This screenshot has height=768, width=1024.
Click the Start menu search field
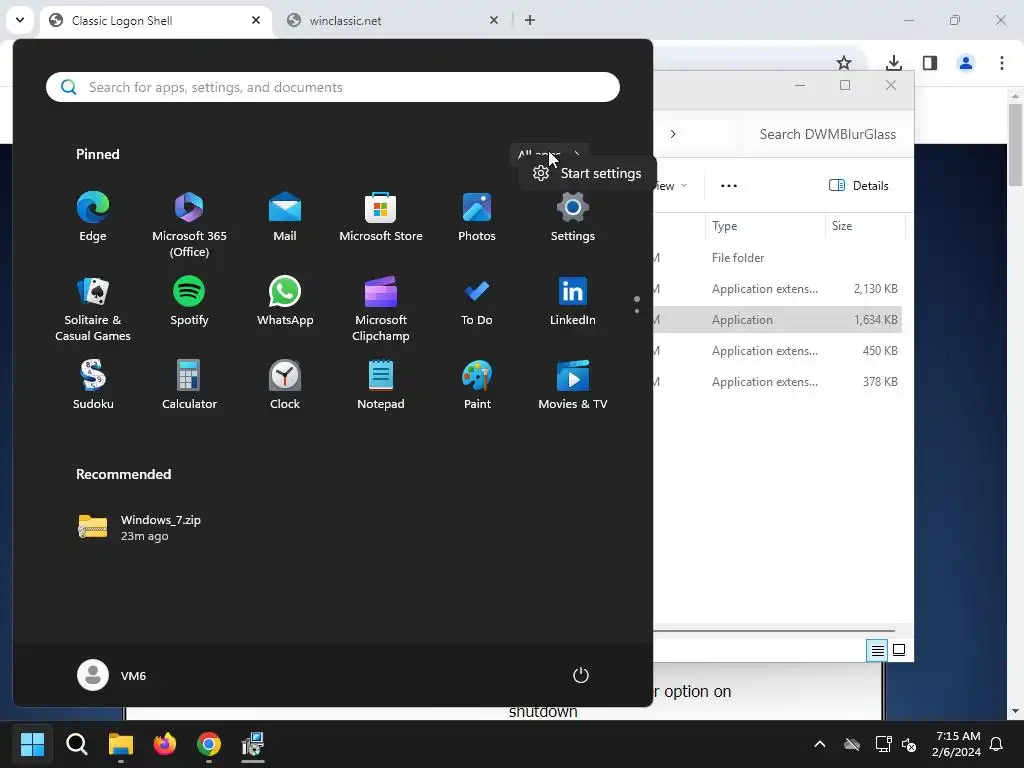333,87
